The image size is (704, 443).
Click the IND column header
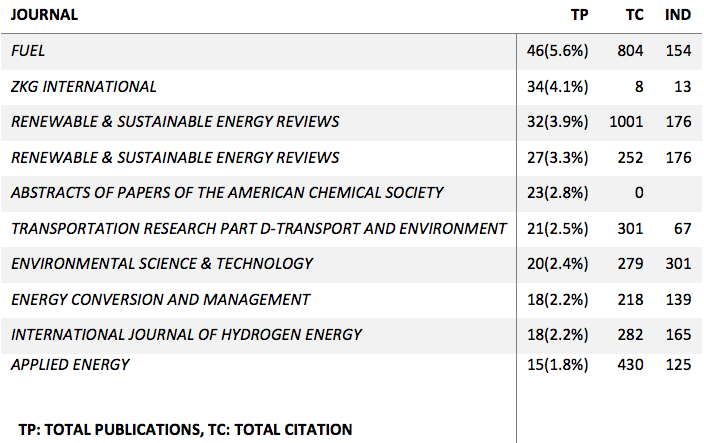[x=678, y=15]
